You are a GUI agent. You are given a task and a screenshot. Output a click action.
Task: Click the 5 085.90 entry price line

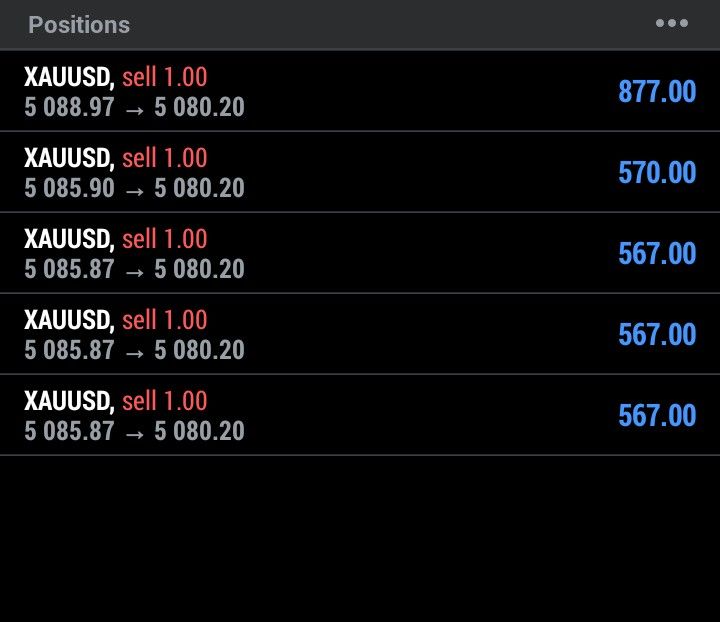tap(134, 188)
